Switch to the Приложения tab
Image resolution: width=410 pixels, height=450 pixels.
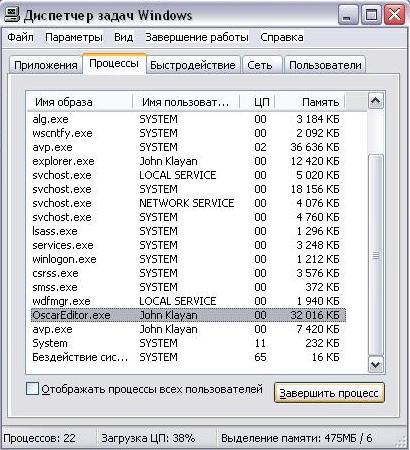point(46,65)
